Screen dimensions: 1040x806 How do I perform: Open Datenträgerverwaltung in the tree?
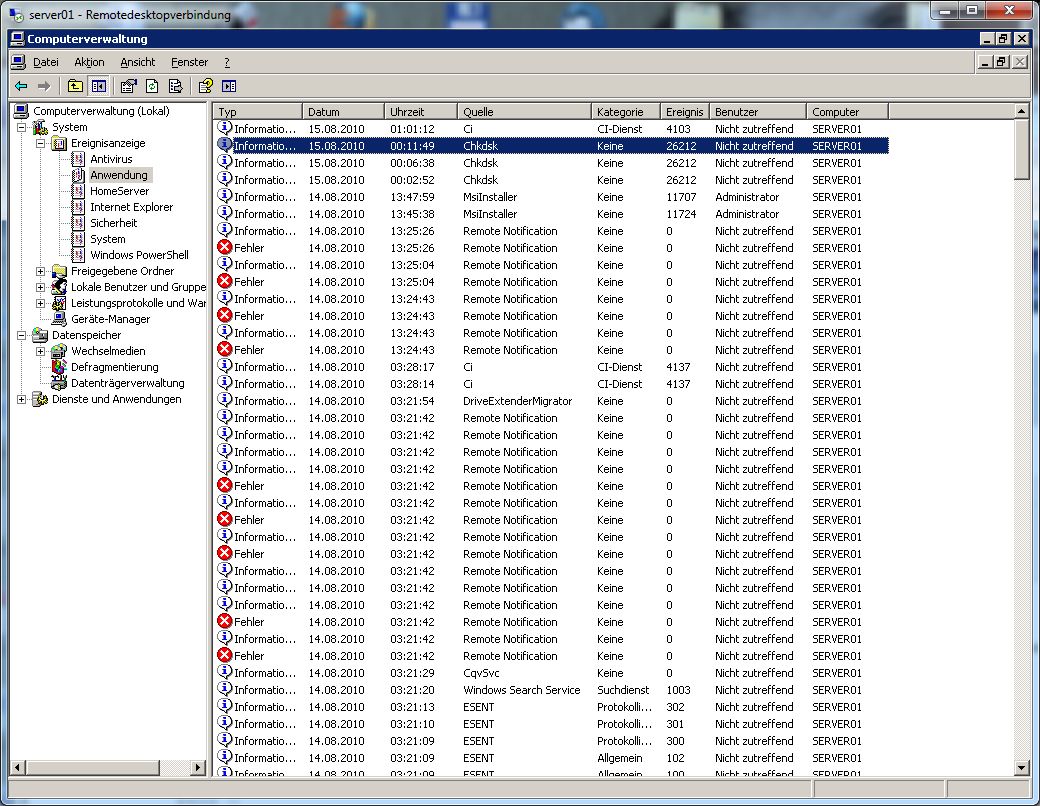coord(127,383)
